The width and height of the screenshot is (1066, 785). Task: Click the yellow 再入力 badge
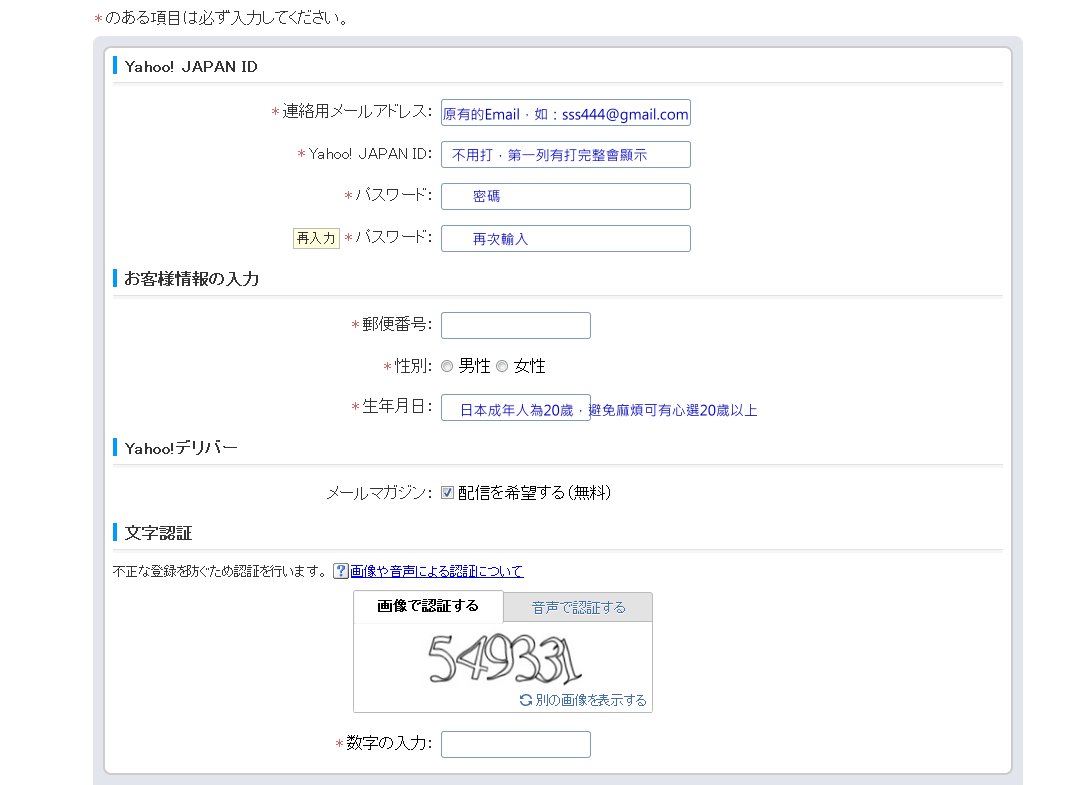[316, 238]
